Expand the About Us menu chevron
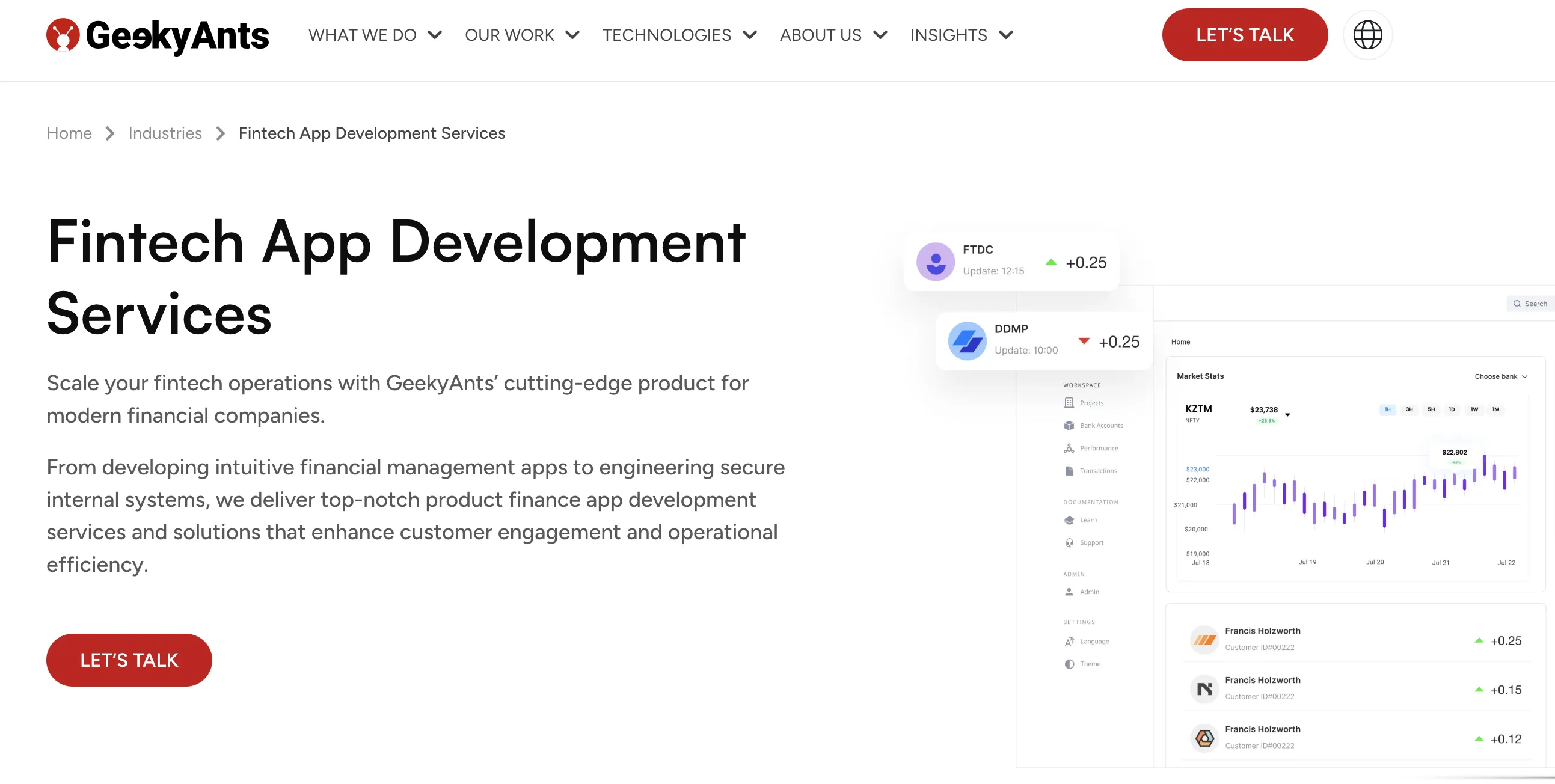The width and height of the screenshot is (1555, 784). click(x=880, y=35)
